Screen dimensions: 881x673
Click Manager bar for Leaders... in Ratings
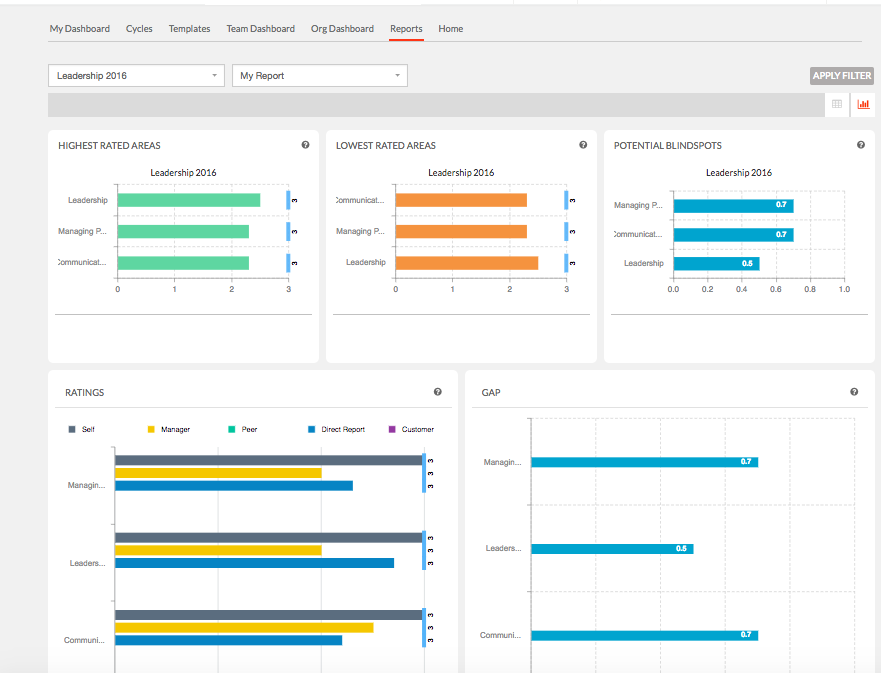click(218, 551)
